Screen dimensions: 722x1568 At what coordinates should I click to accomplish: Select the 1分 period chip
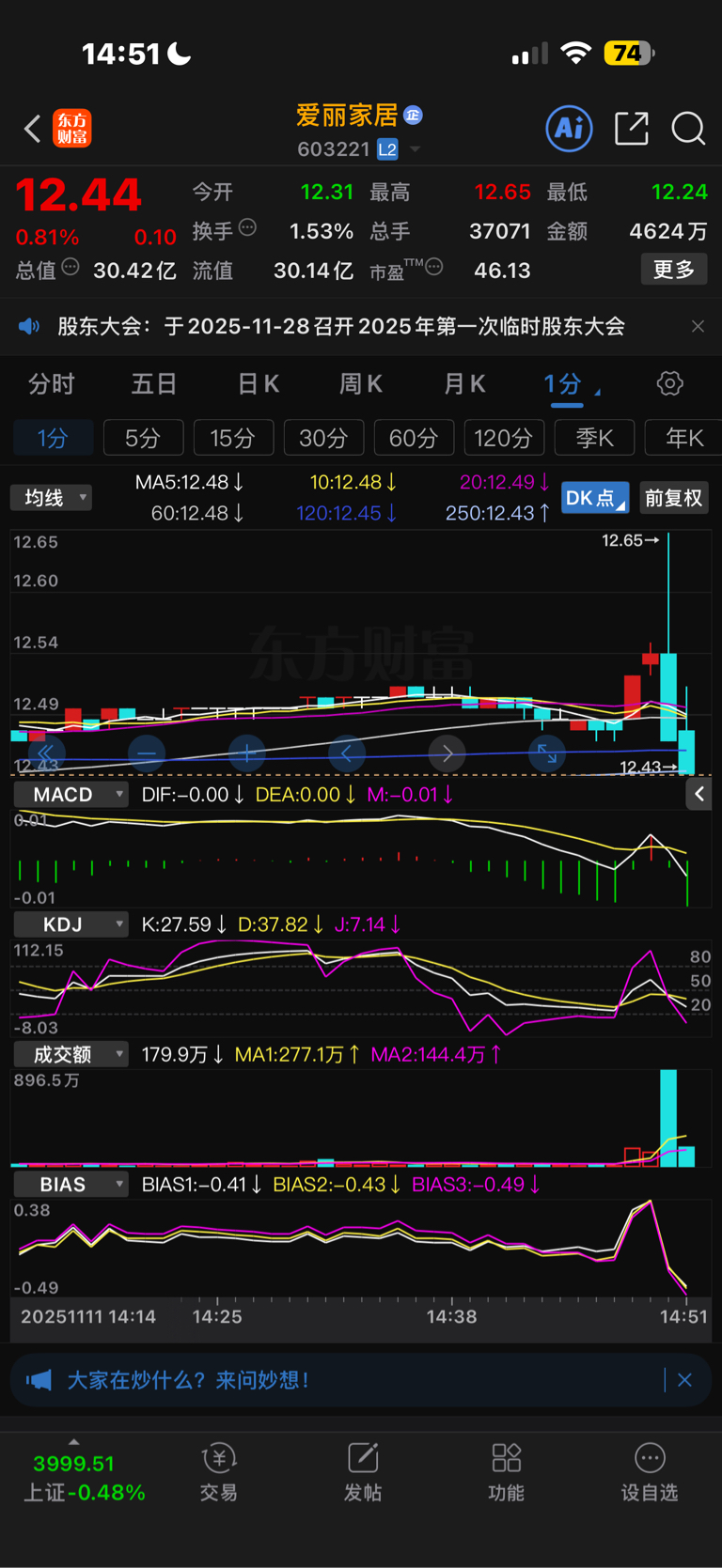(x=53, y=438)
